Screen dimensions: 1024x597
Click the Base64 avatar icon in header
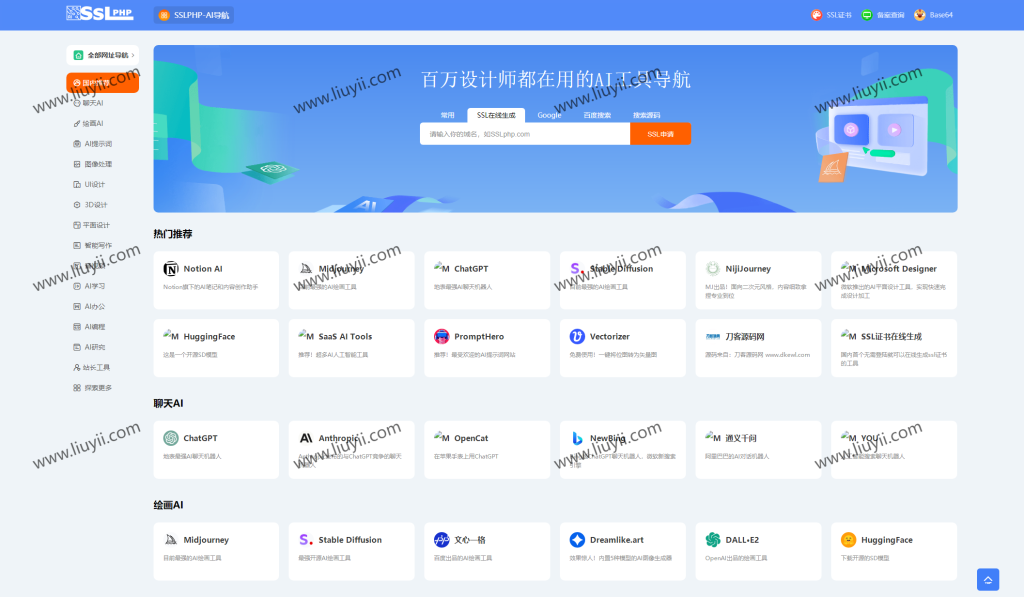[920, 15]
